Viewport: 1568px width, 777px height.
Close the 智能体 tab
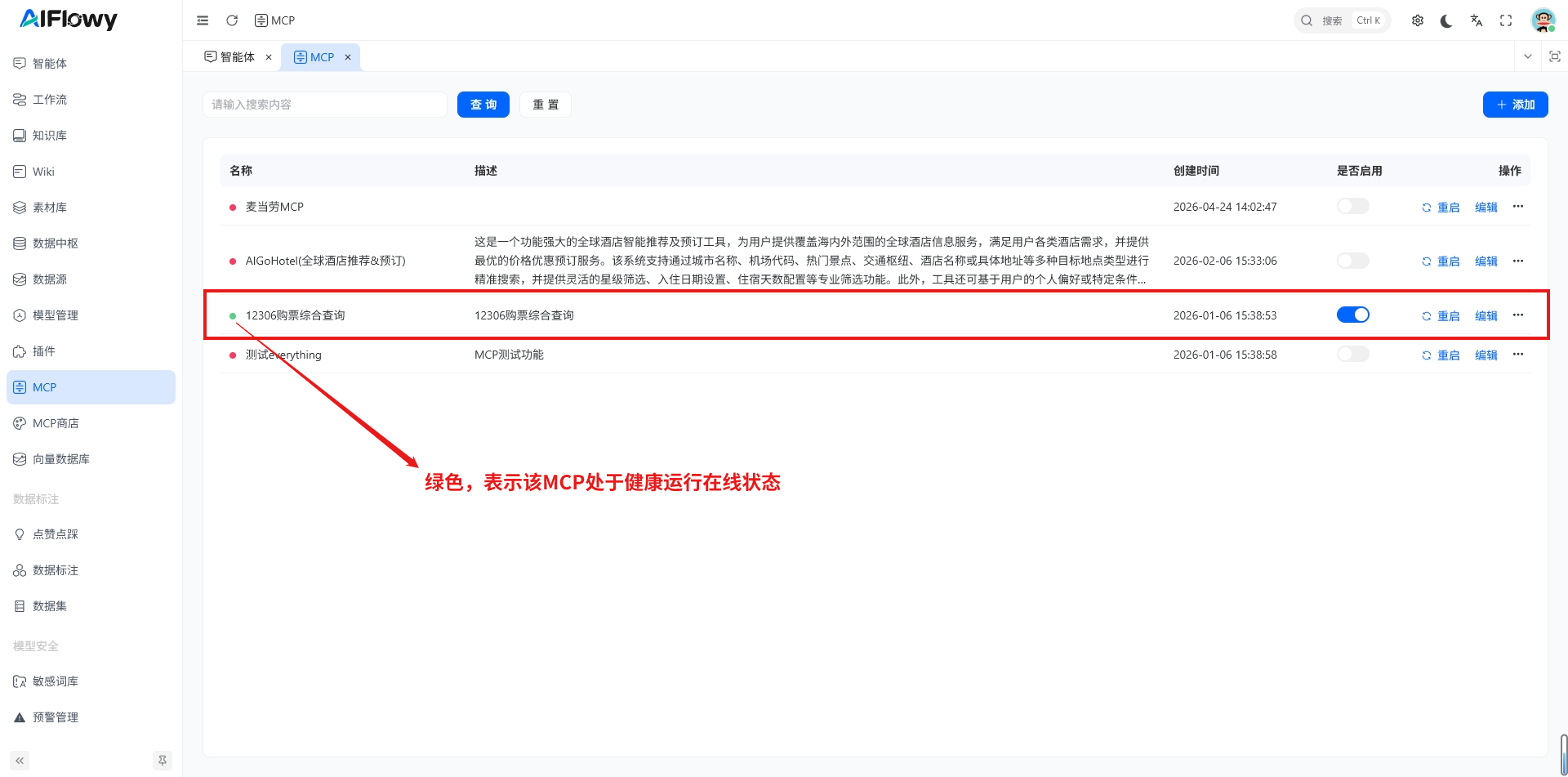(269, 57)
